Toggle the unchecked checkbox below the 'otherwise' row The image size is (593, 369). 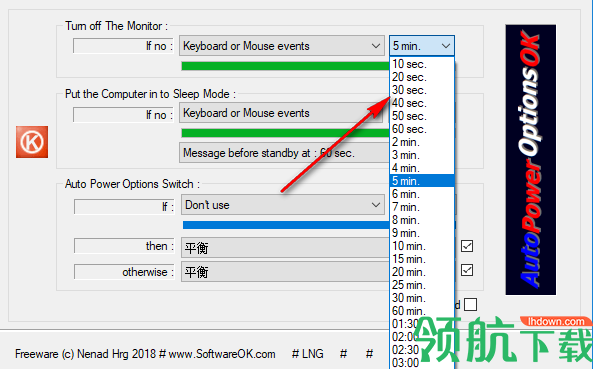point(470,304)
